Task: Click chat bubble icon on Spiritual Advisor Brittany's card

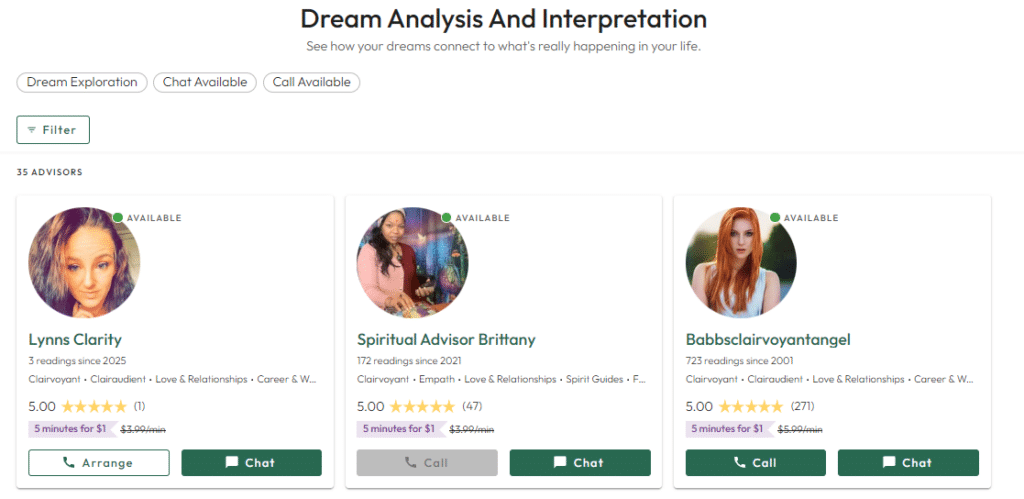Action: coord(560,463)
